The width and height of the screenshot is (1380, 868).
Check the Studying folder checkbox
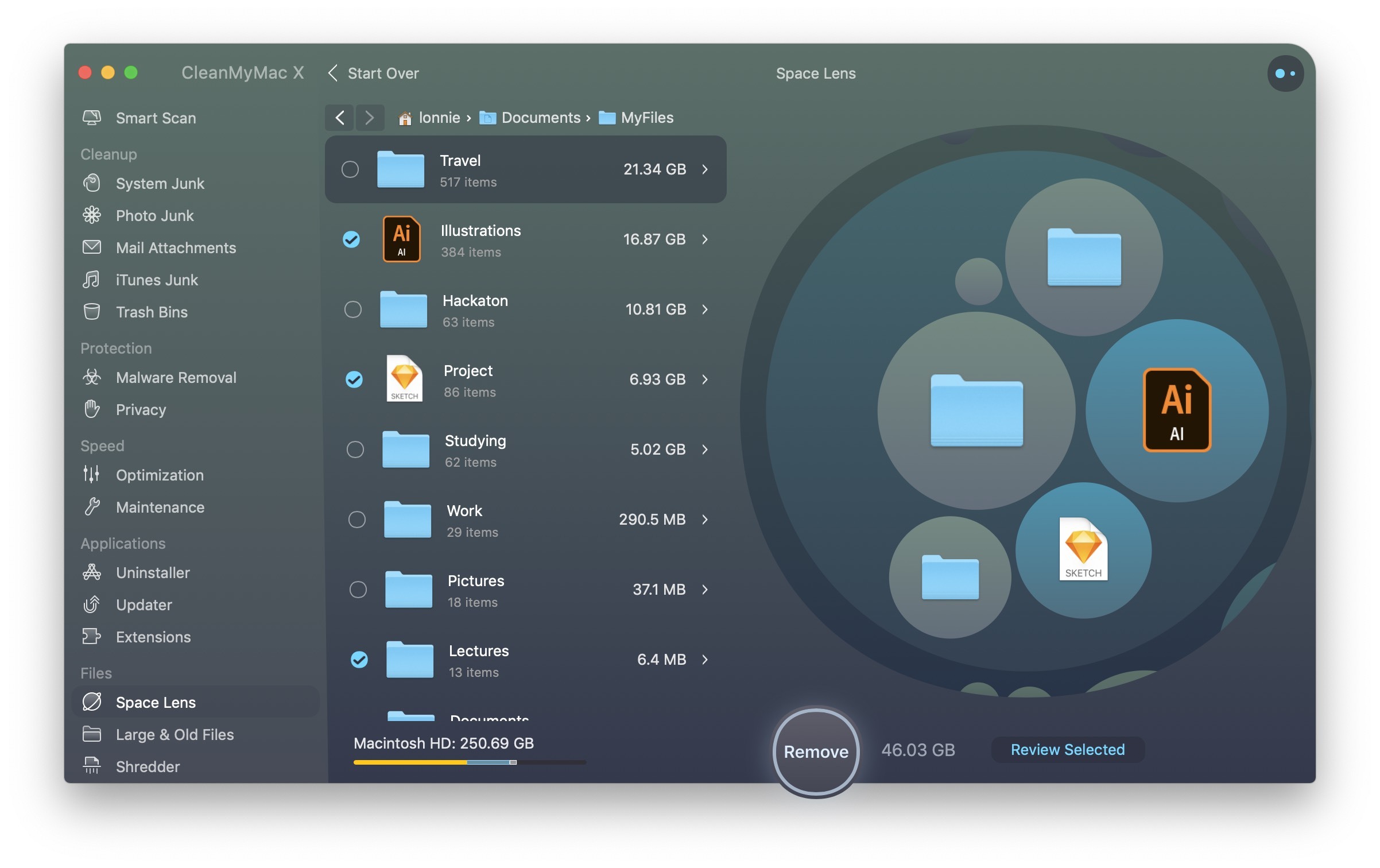click(x=355, y=449)
